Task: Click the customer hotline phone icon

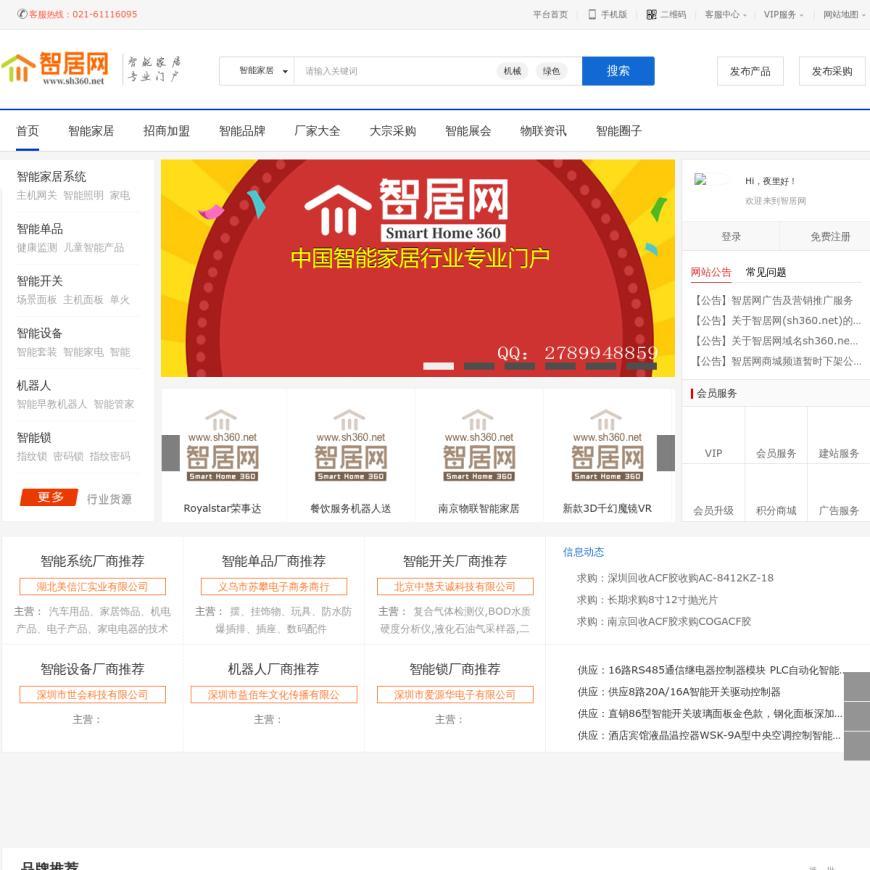Action: click(x=22, y=14)
